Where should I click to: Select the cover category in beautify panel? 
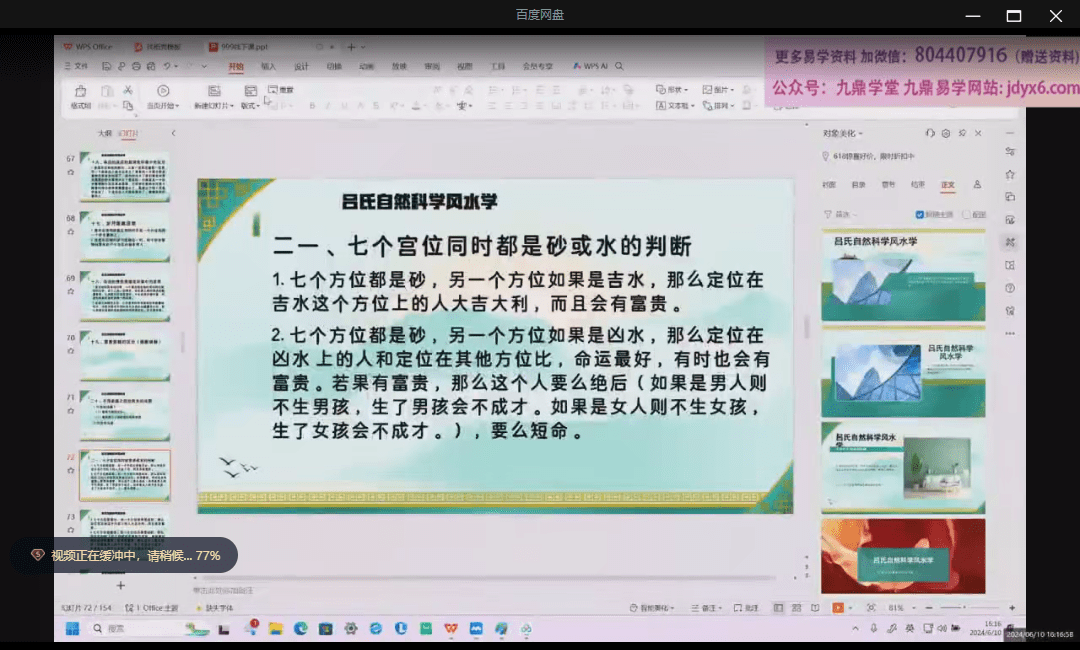(x=828, y=185)
